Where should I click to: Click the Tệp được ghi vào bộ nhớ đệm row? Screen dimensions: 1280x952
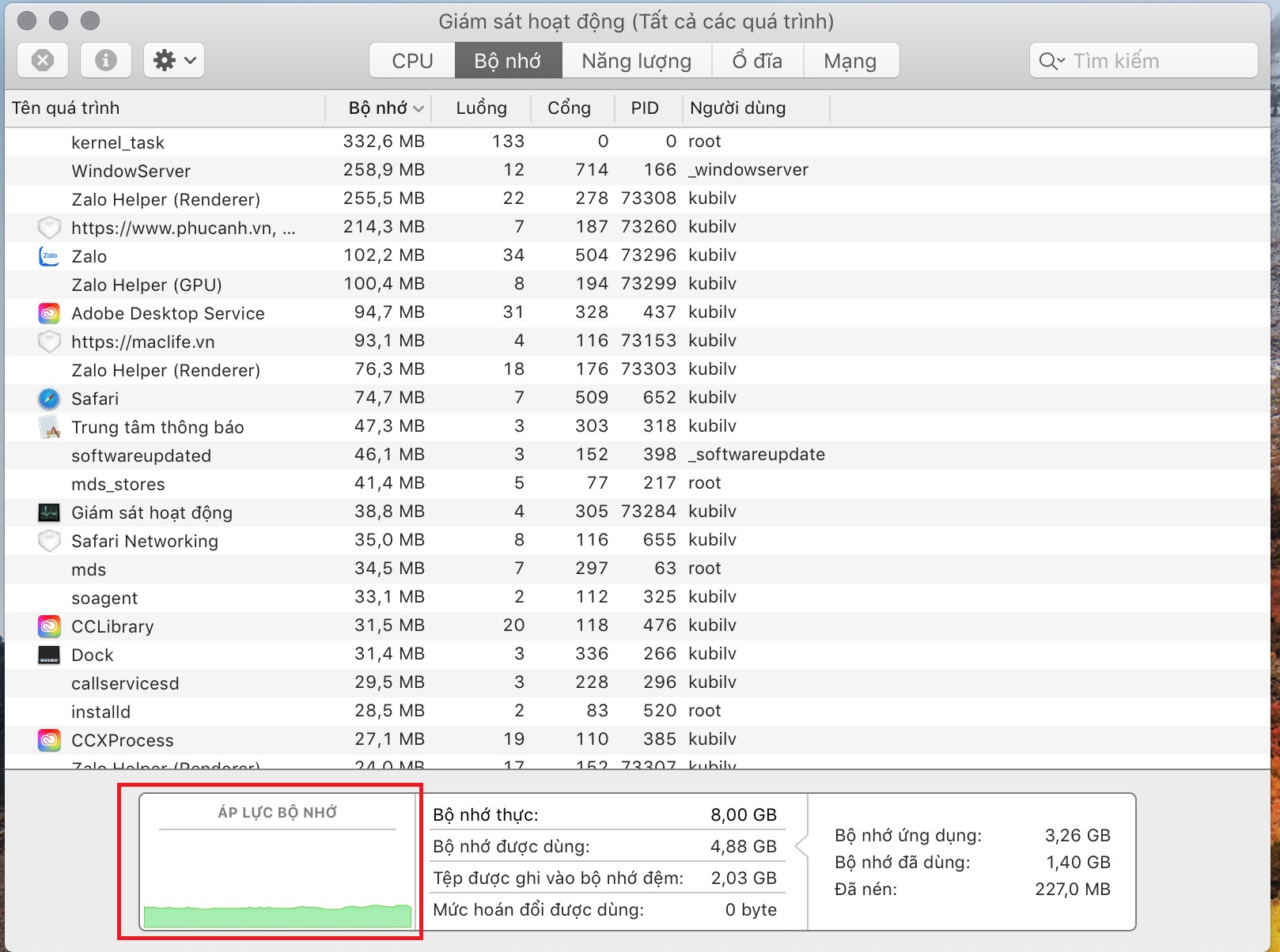click(605, 878)
